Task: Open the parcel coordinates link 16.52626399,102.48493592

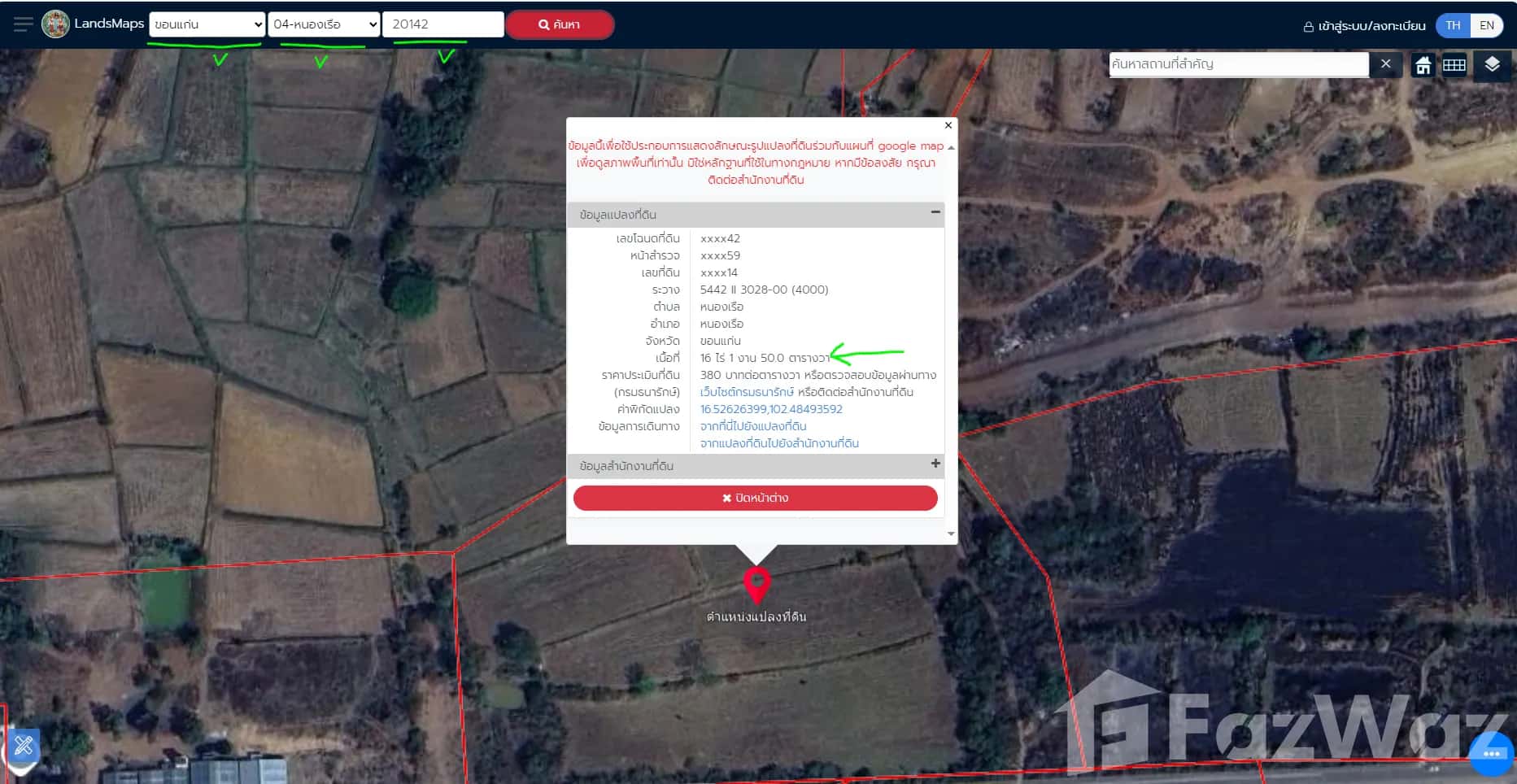Action: click(771, 409)
